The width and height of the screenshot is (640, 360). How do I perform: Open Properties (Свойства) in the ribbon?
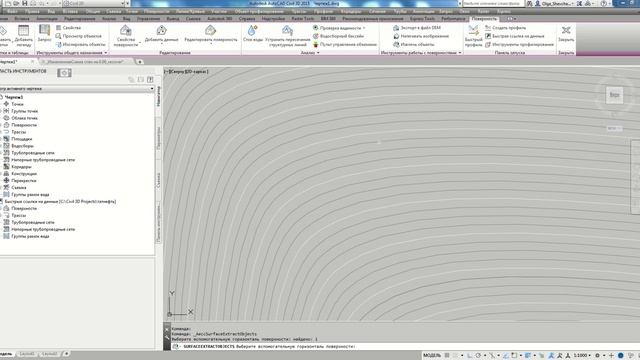pyautogui.click(x=68, y=28)
